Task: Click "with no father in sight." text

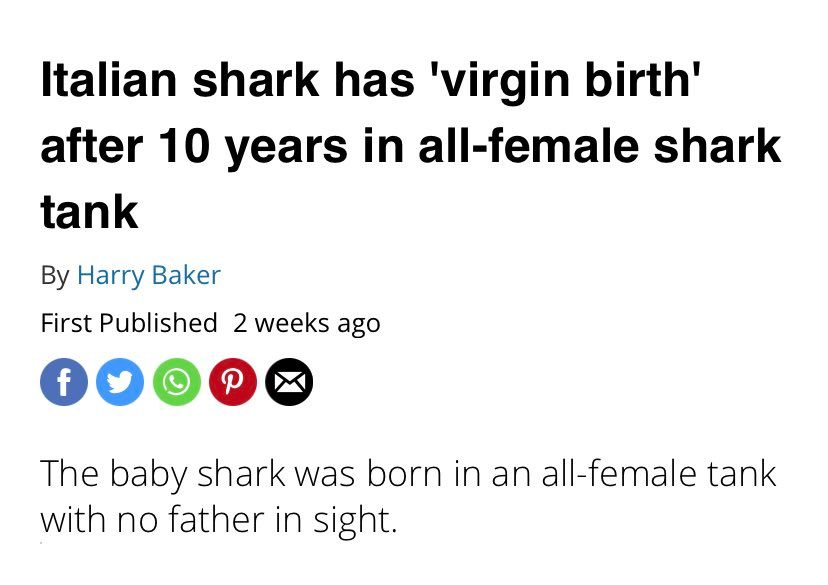Action: [218, 520]
